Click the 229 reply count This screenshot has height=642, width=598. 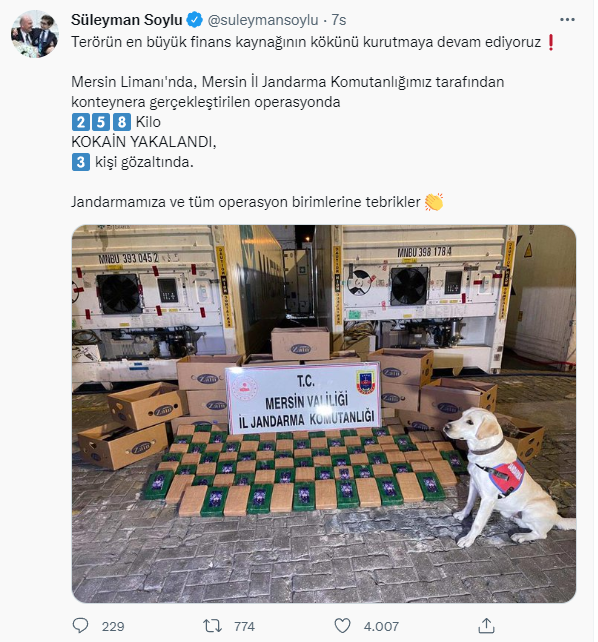point(113,626)
